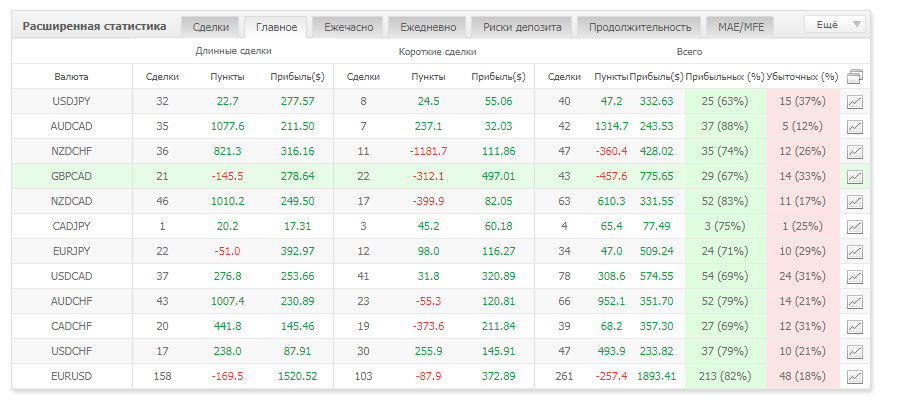Open the Ежедневно tab
Viewport: 912px width, 409px height.
tap(428, 27)
